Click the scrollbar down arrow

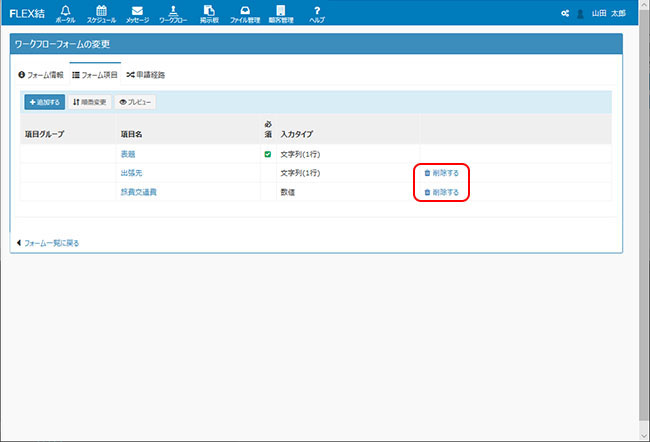pyautogui.click(x=644, y=436)
